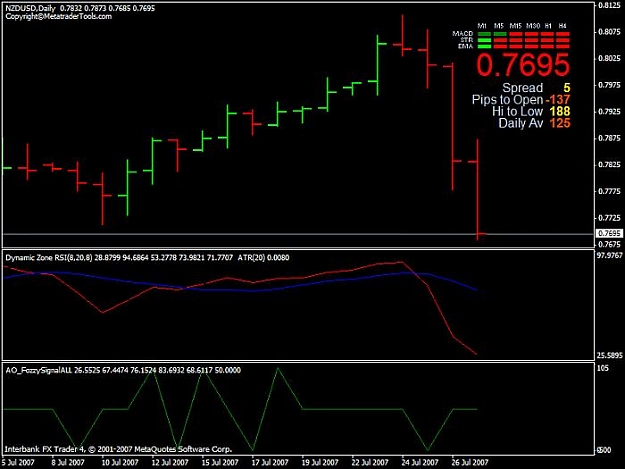This screenshot has height=469, width=625.
Task: Select the M1 timeframe column header
Action: coord(482,26)
